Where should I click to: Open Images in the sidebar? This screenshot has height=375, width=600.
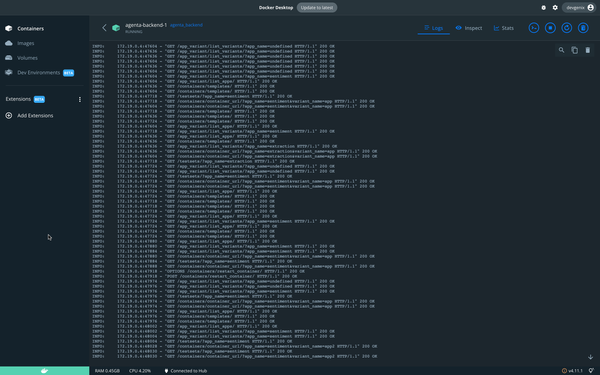(26, 43)
